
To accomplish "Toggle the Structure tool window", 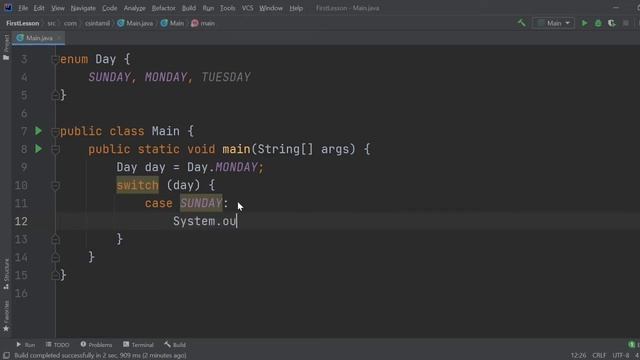I will 6,274.
